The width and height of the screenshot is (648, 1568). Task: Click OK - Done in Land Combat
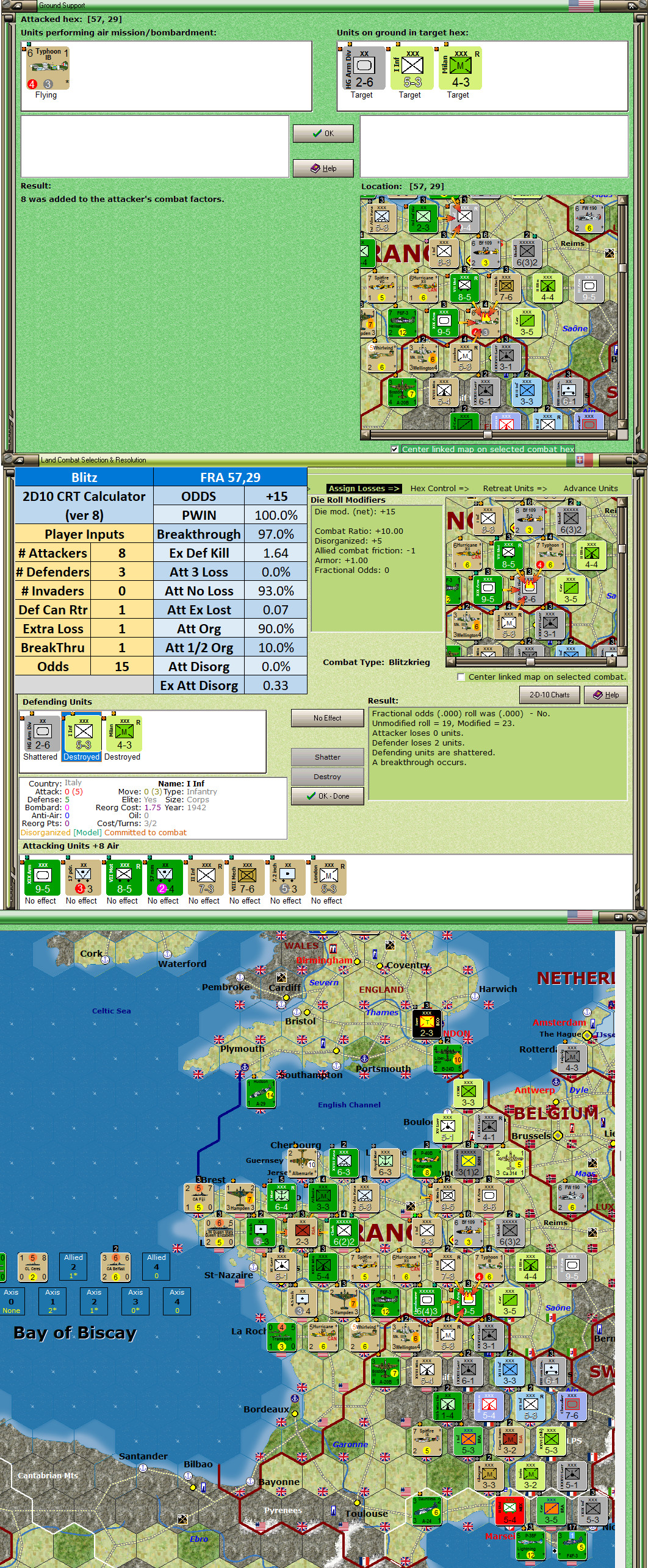coord(327,796)
